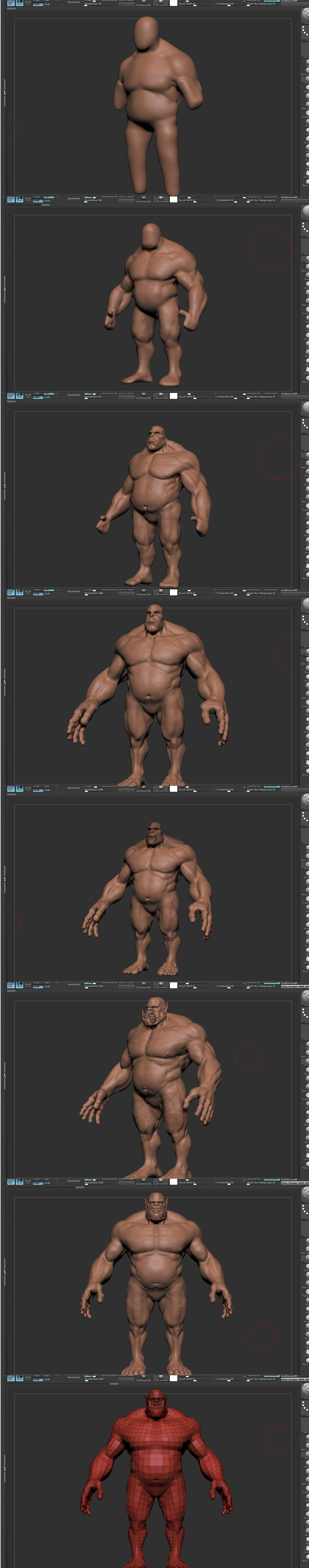Open Dots stroke picker beside red wireframe model
Viewport: 309px width, 1568px height.
pos(304,1408)
